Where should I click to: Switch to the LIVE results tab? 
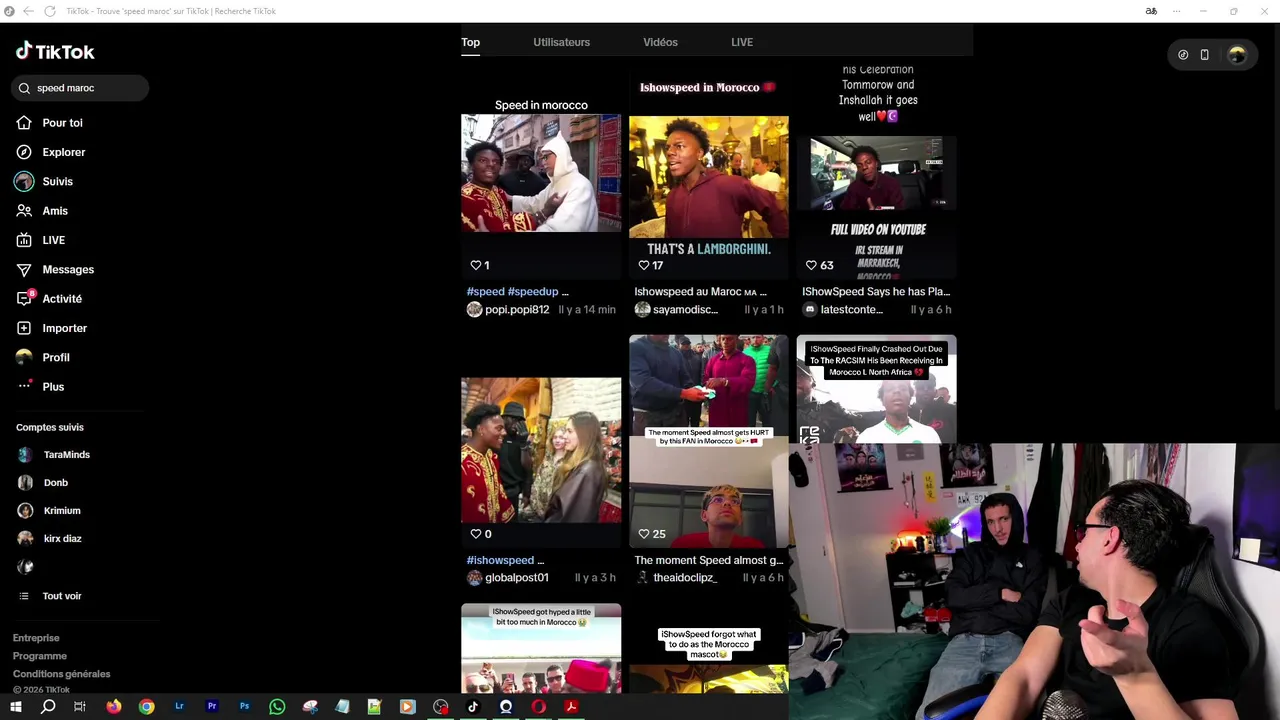741,42
